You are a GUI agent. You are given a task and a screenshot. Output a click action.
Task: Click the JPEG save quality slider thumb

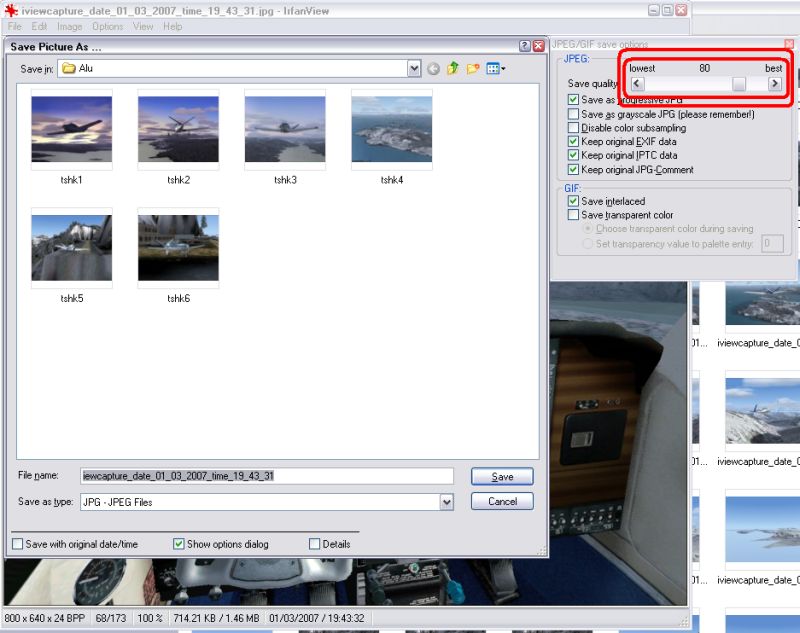click(739, 84)
